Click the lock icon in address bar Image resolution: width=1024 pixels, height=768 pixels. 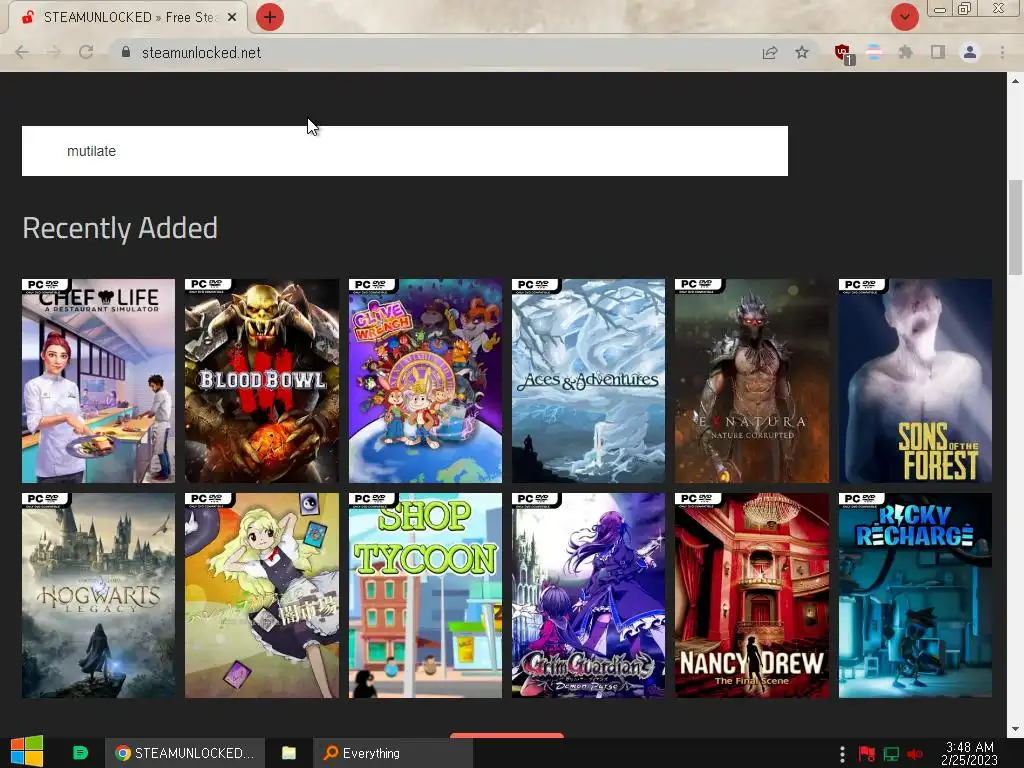(x=125, y=52)
